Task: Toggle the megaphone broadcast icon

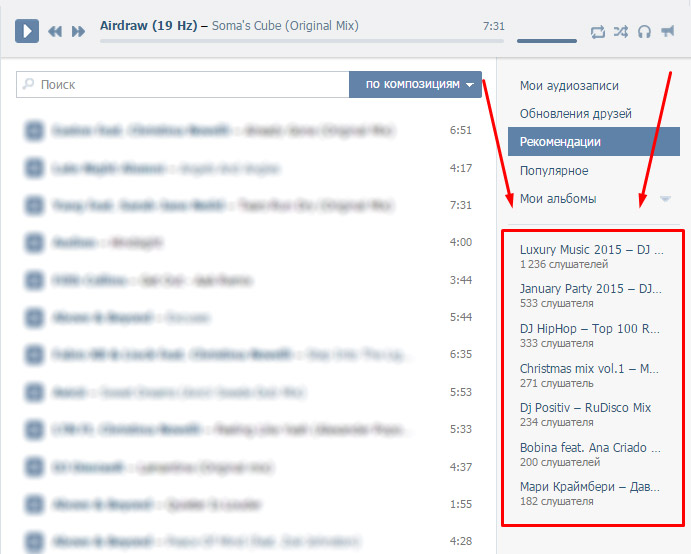Action: (x=667, y=32)
